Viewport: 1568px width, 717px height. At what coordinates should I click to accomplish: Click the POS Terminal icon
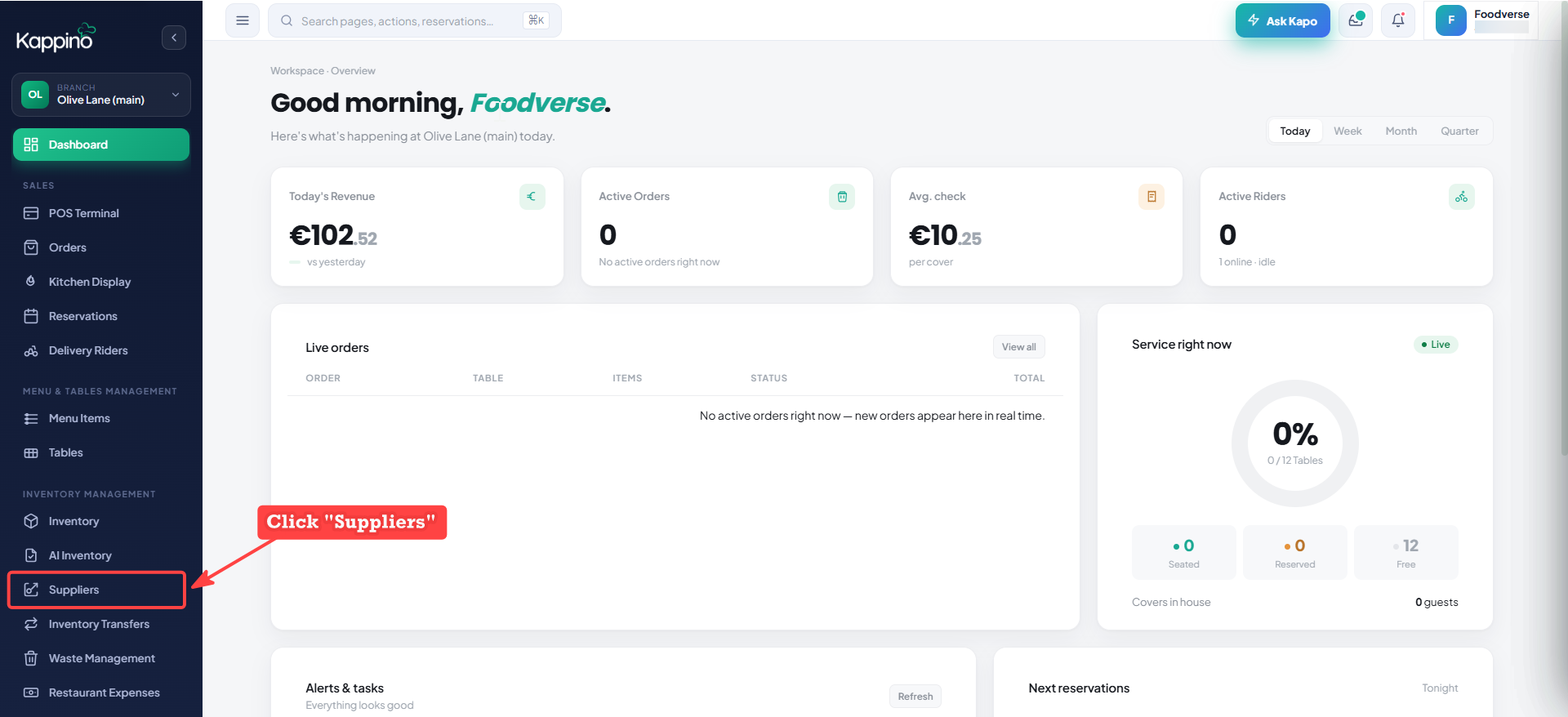point(31,213)
